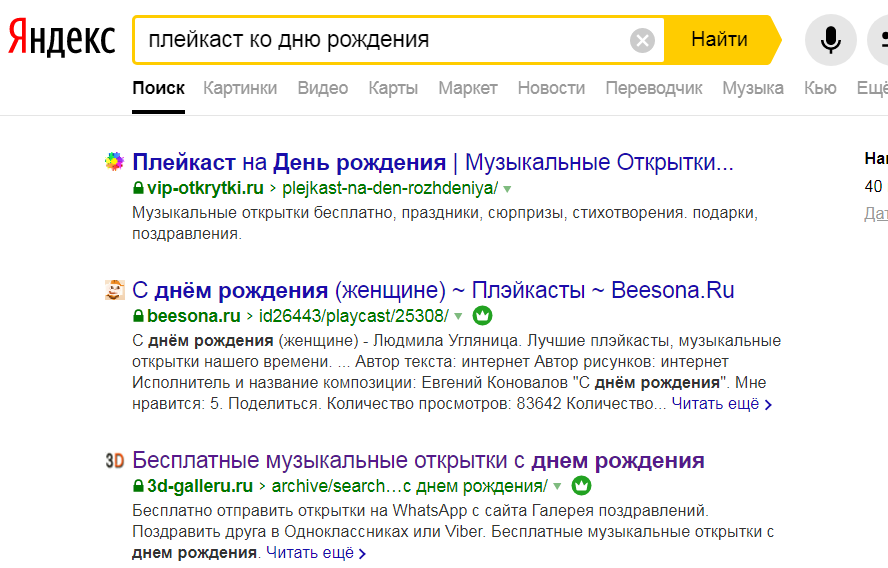Expand dropdown arrow after id26443/playcast/25308/
Viewport: 888px width, 568px height.
(x=458, y=317)
